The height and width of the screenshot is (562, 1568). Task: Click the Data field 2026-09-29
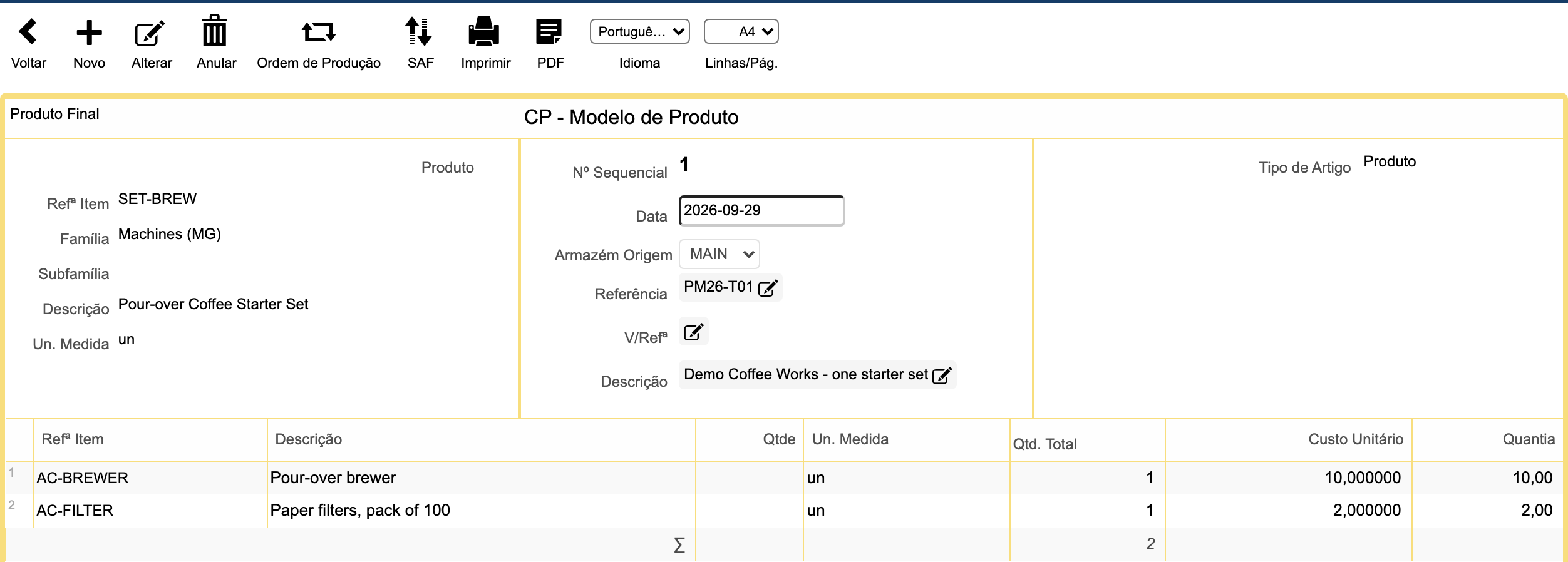tap(761, 210)
